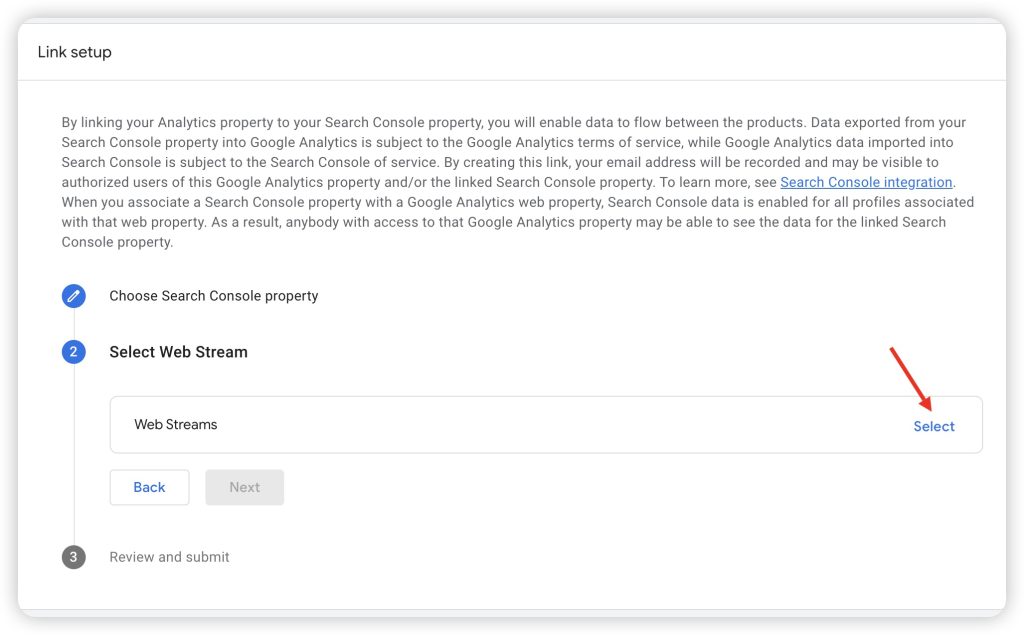The height and width of the screenshot is (635, 1024).
Task: Click the disabled Next button
Action: (245, 487)
